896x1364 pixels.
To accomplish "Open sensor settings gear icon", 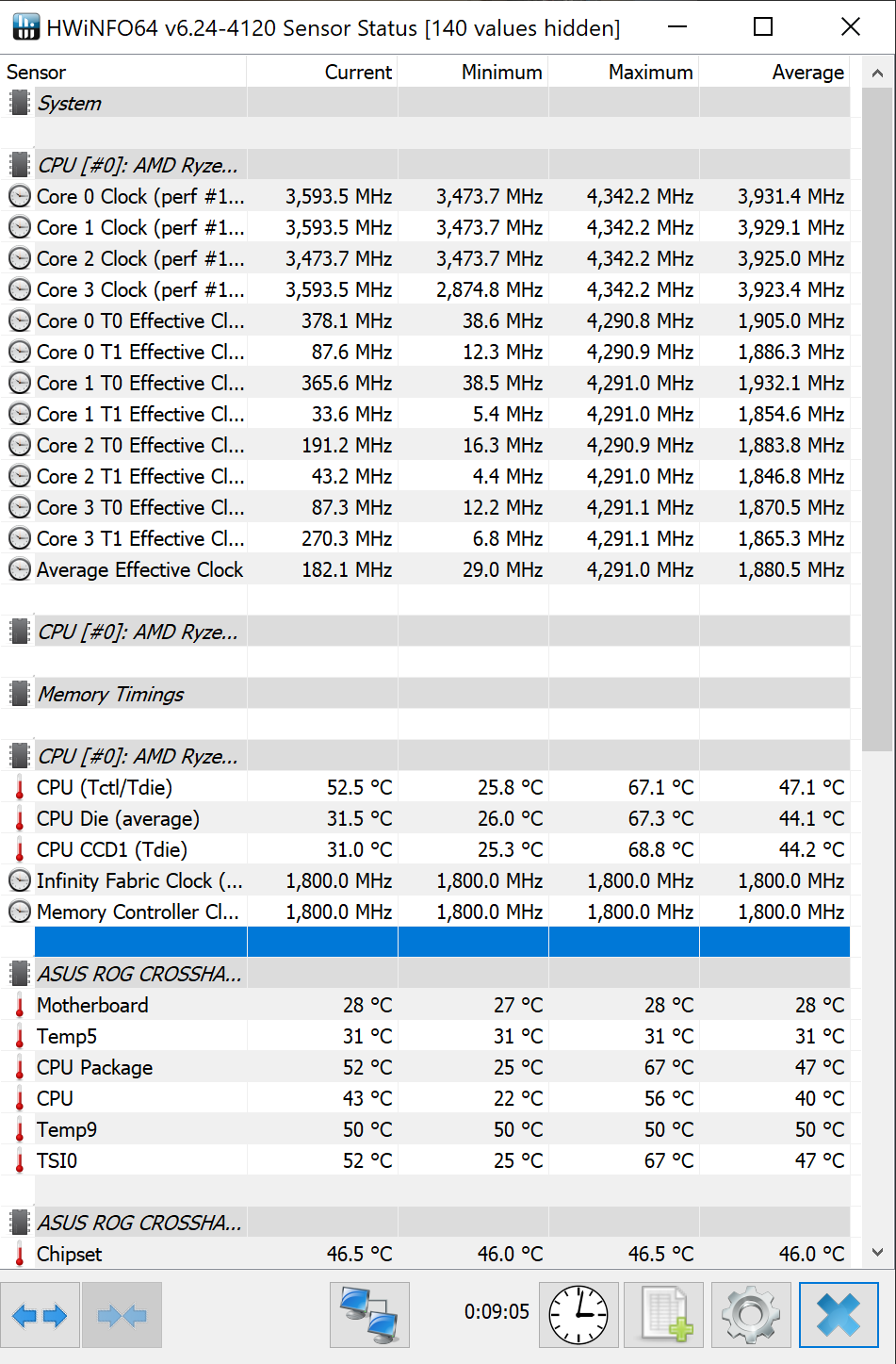I will pyautogui.click(x=751, y=1315).
